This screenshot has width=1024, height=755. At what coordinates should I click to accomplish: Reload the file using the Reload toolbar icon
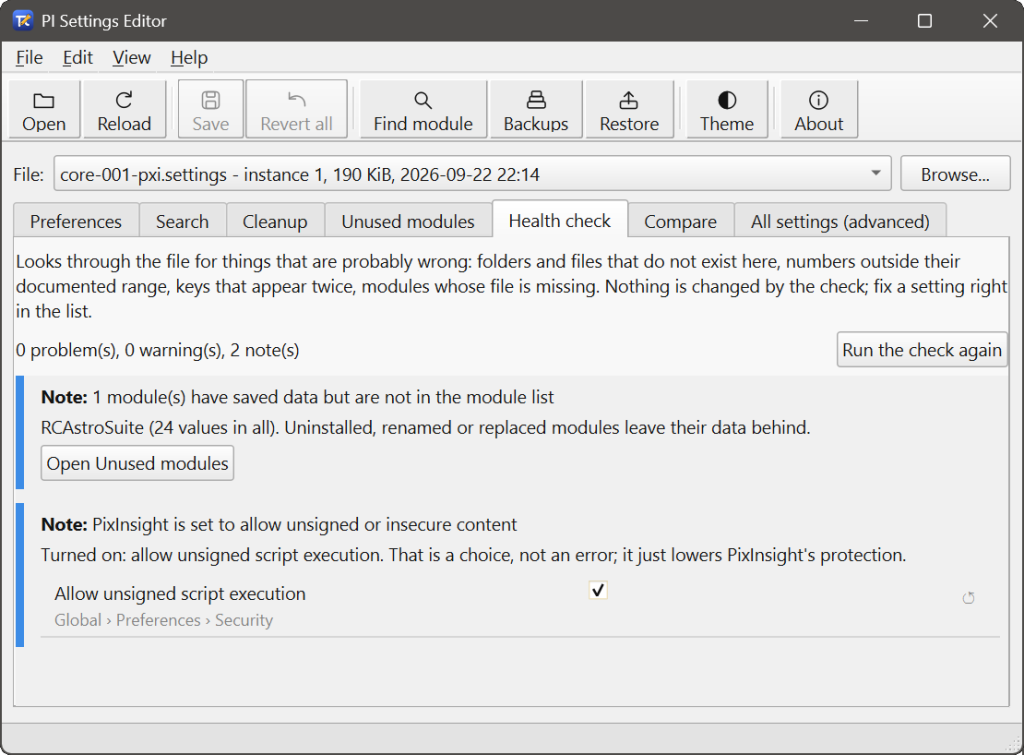pos(124,110)
